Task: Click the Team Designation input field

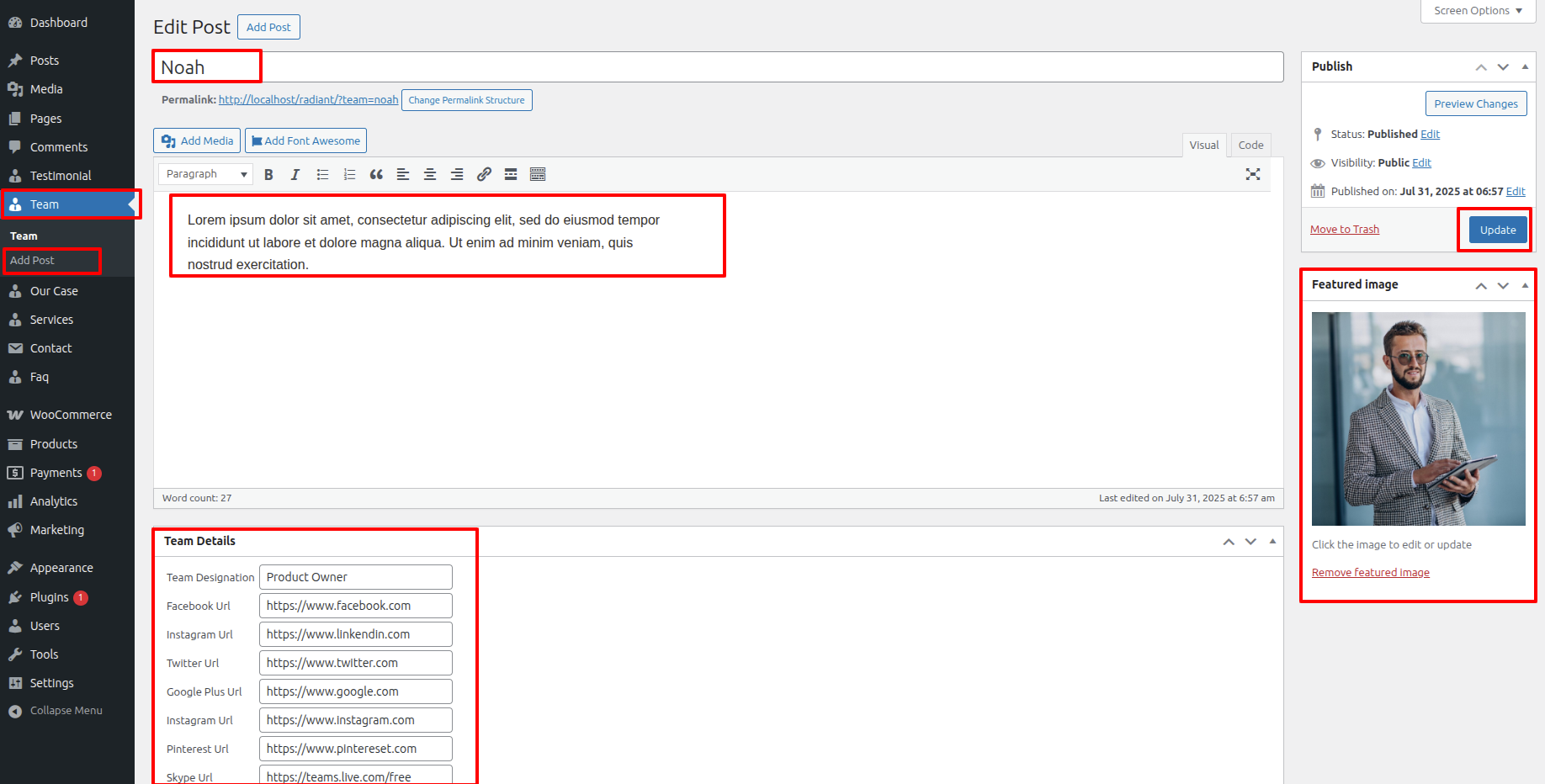Action: click(355, 577)
